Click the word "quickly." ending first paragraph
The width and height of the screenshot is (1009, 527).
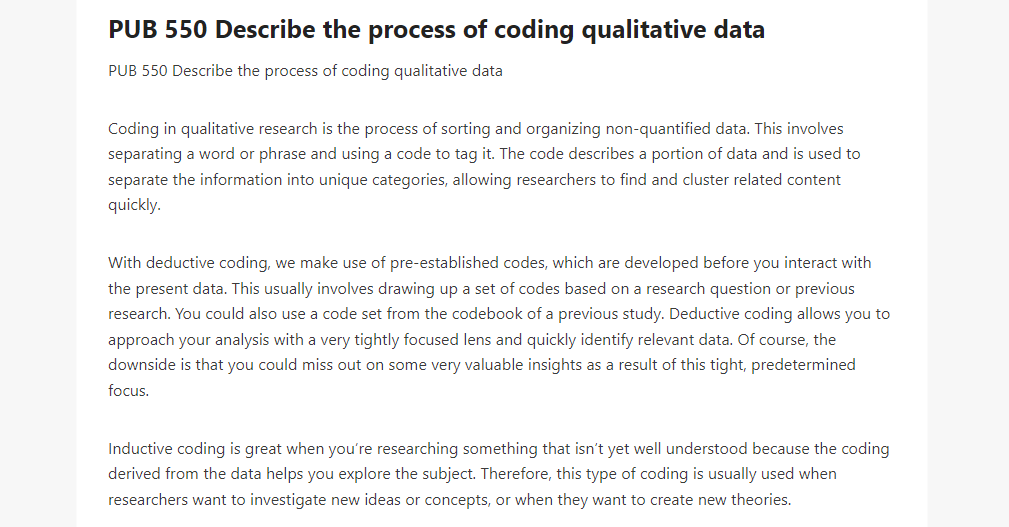[x=134, y=205]
